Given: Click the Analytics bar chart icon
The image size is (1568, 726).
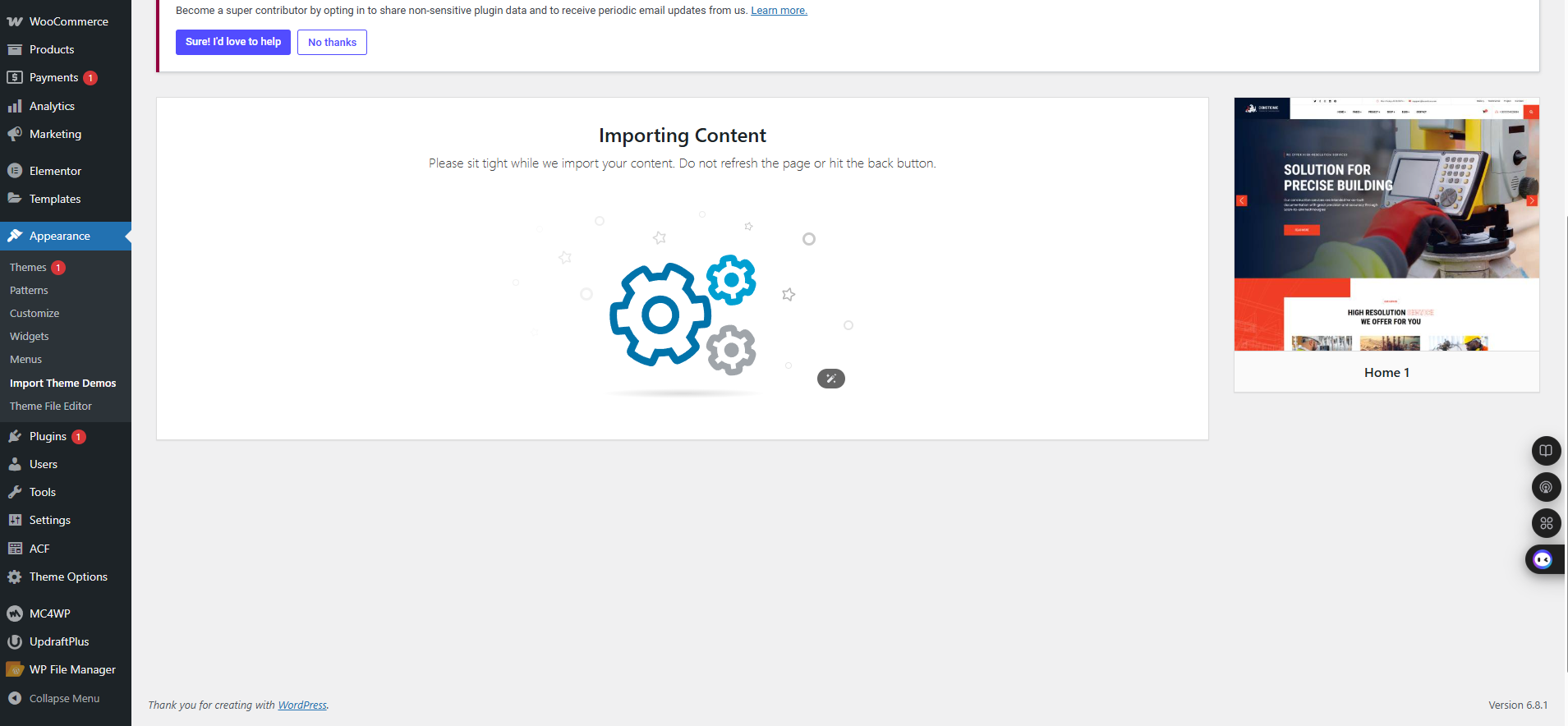Looking at the screenshot, I should pos(15,106).
